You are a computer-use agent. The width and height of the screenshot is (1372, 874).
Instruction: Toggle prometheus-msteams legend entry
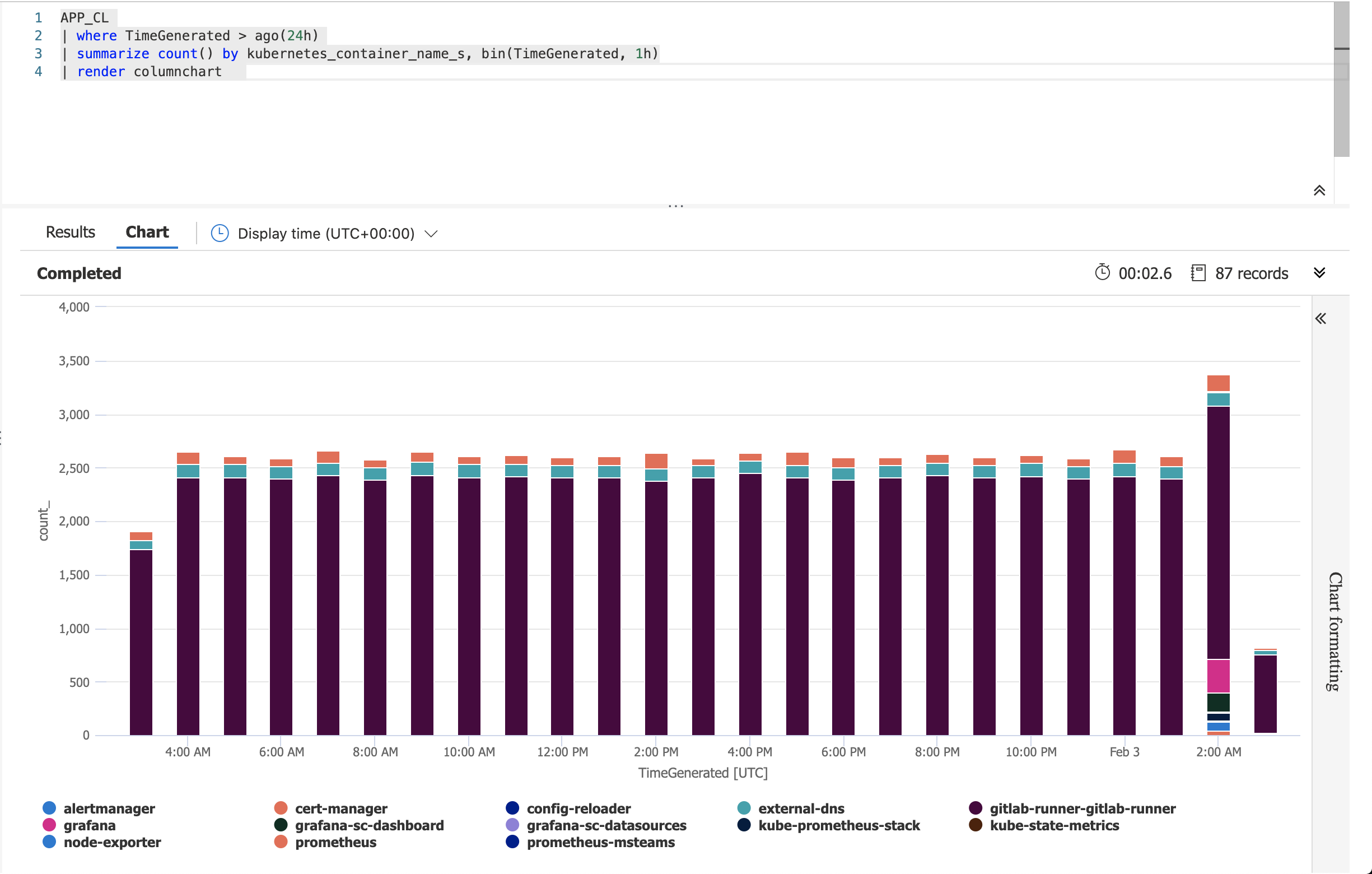(x=590, y=843)
